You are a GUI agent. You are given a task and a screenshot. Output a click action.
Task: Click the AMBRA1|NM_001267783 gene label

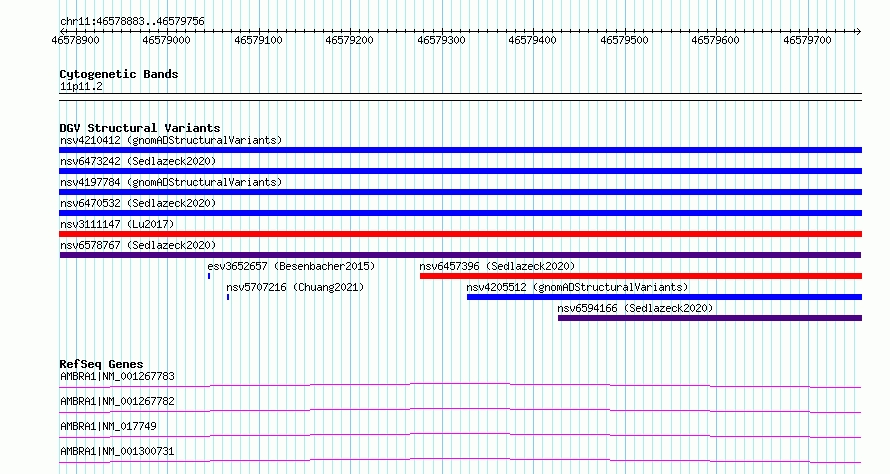click(x=117, y=376)
